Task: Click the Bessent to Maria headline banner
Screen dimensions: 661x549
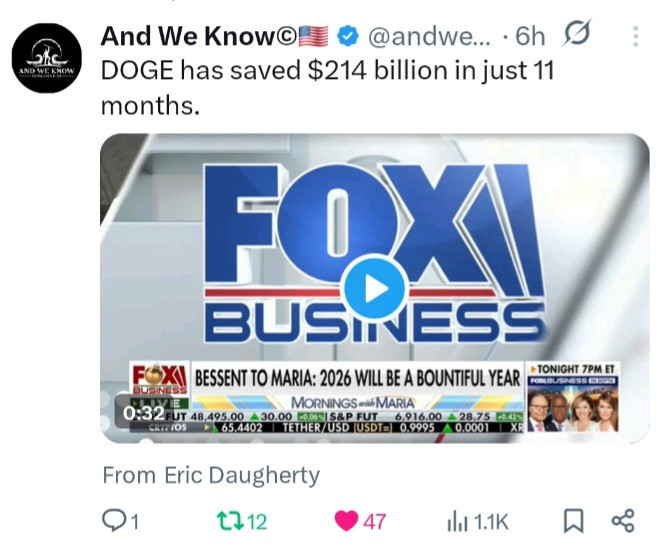Action: pyautogui.click(x=357, y=379)
